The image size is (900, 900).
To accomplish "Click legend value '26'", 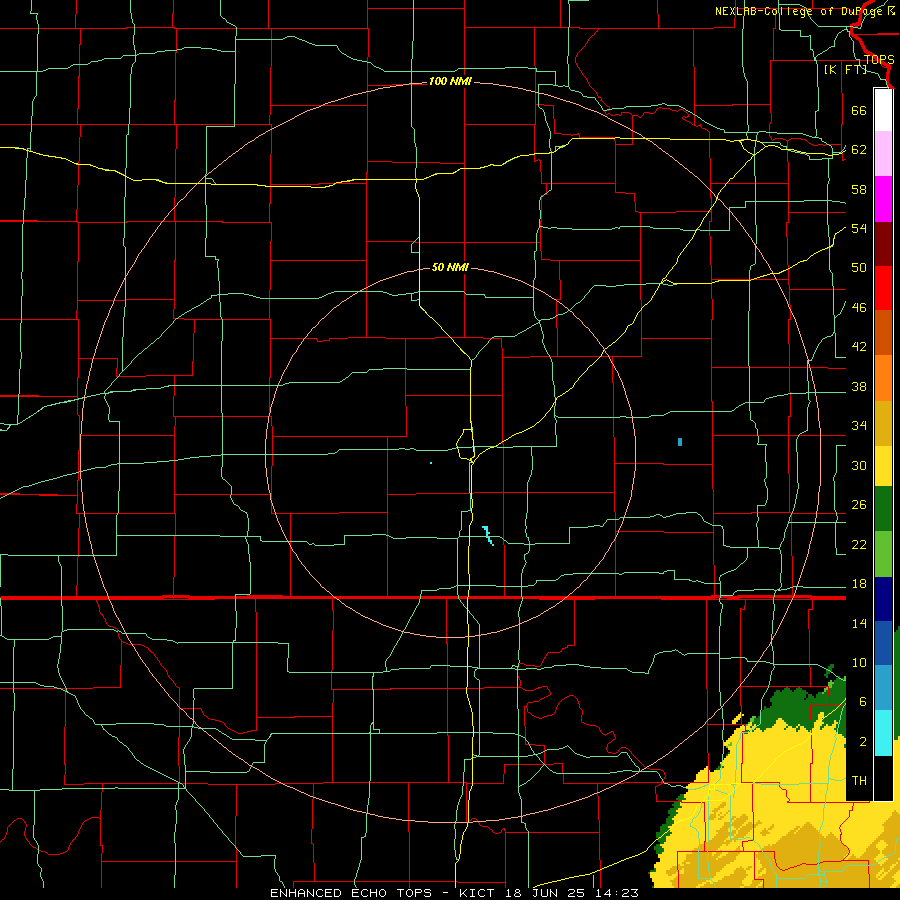I will click(859, 505).
